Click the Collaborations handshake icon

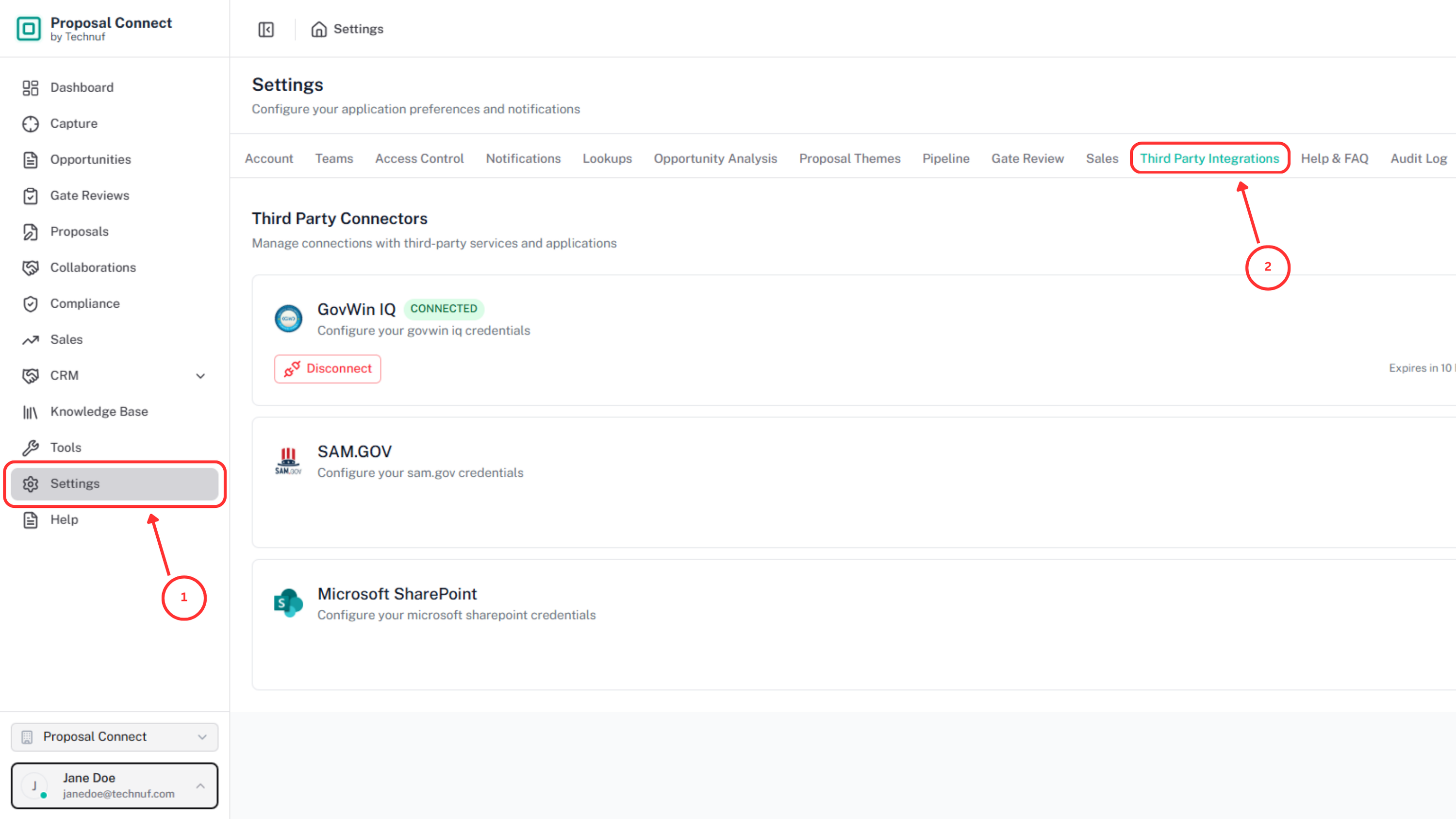tap(31, 268)
